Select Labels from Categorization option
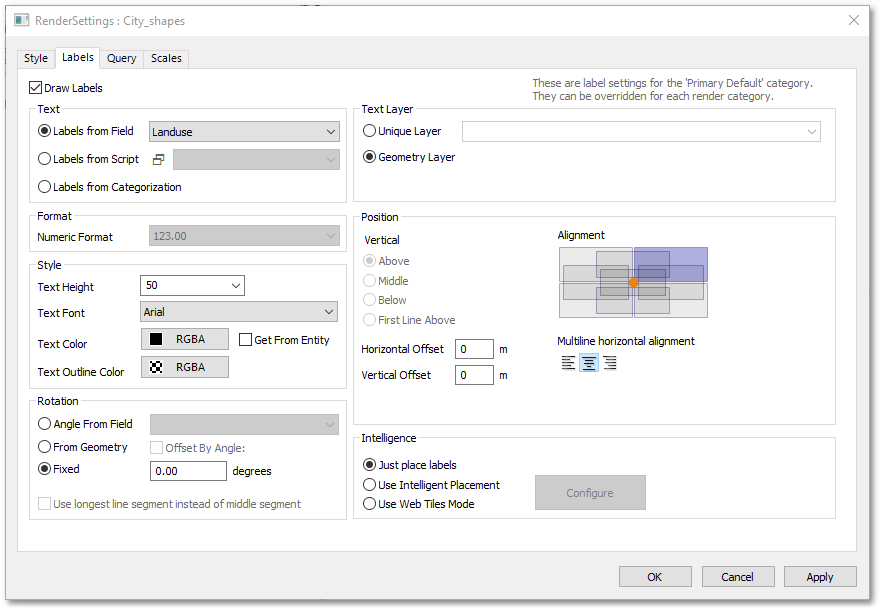The image size is (881, 611). tap(44, 187)
